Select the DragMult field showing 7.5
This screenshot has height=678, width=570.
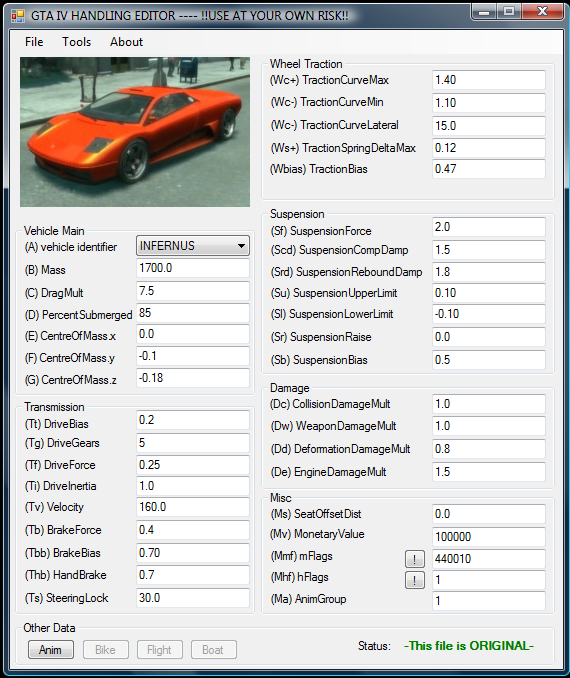click(x=193, y=291)
